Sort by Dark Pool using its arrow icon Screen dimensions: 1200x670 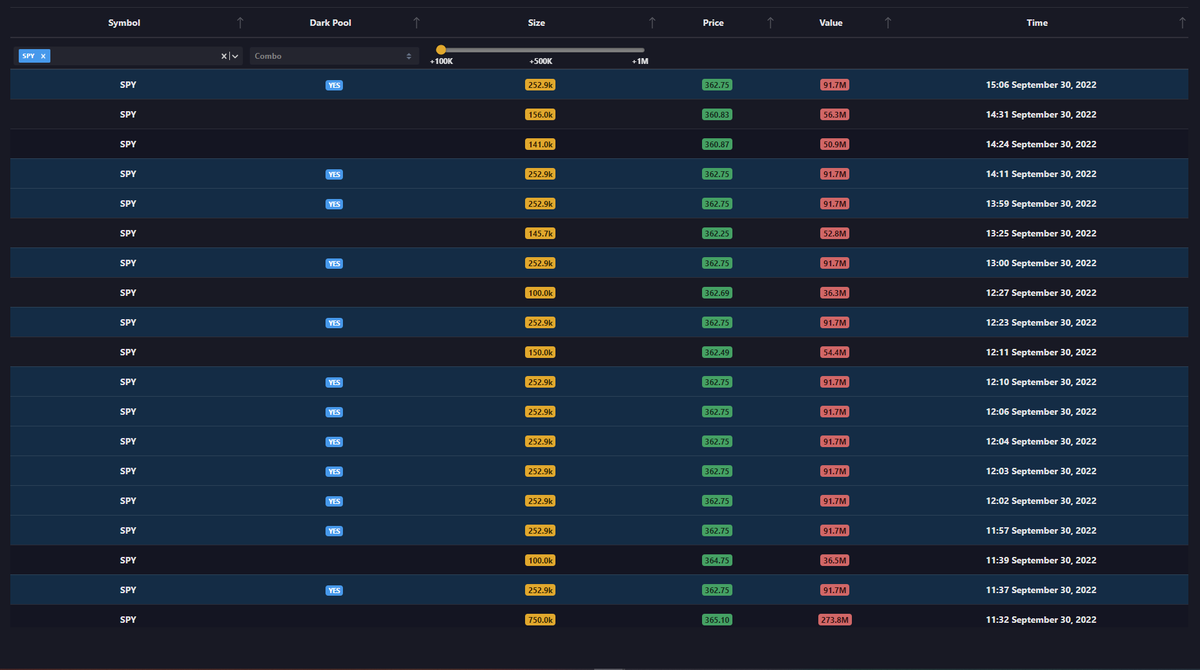[416, 23]
